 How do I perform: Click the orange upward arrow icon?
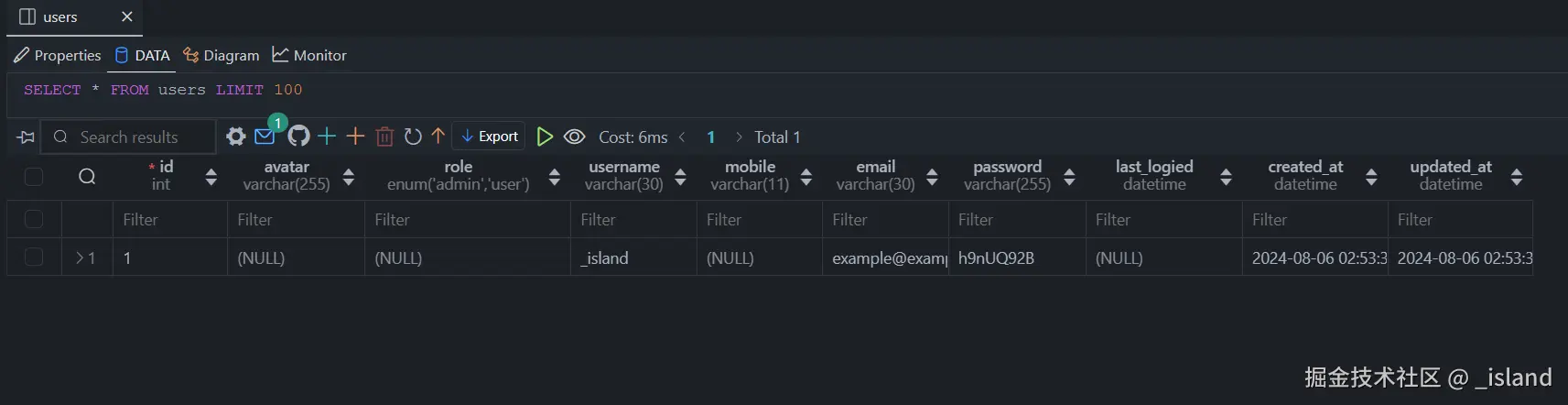pyautogui.click(x=438, y=137)
